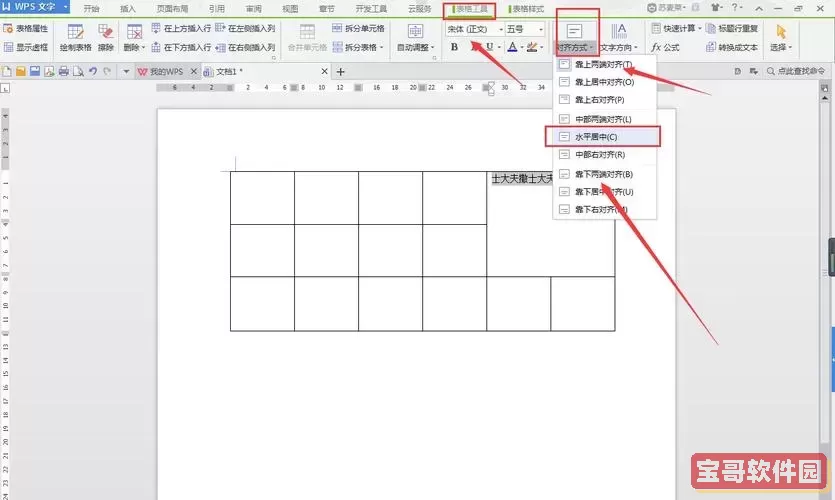Image resolution: width=835 pixels, height=500 pixels.
Task: Open the 审阅 ribbon tab
Action: 253,9
